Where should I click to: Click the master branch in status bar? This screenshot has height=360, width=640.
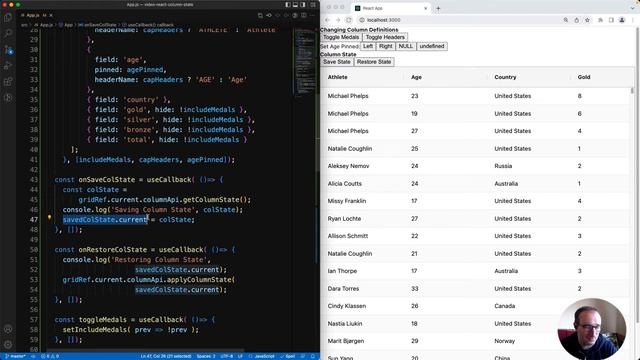click(x=16, y=356)
